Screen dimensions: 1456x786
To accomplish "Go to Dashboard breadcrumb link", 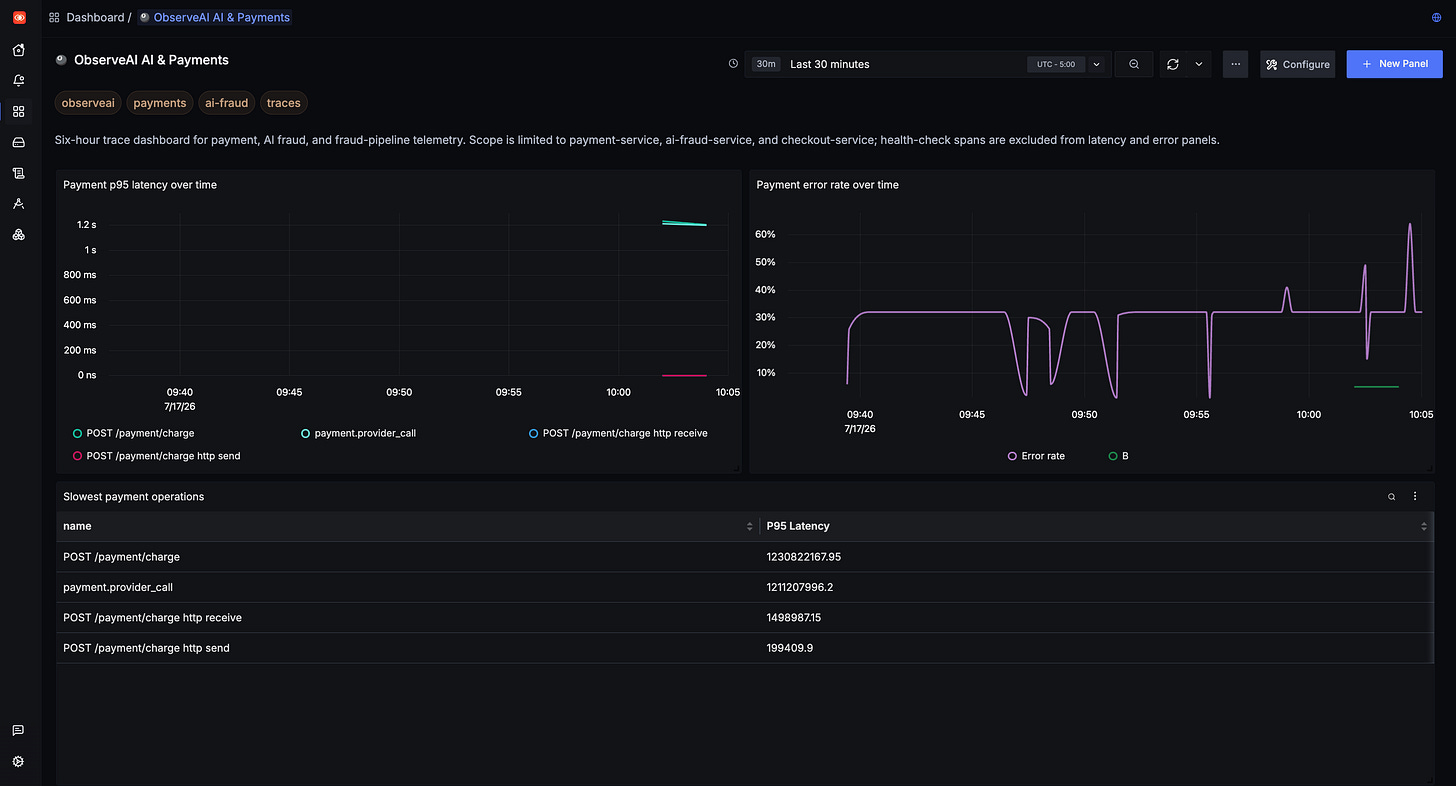I will click(x=95, y=17).
